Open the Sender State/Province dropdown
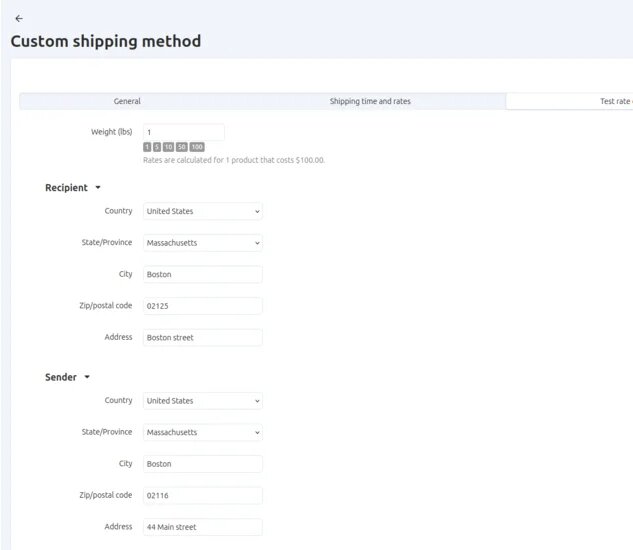 (203, 432)
